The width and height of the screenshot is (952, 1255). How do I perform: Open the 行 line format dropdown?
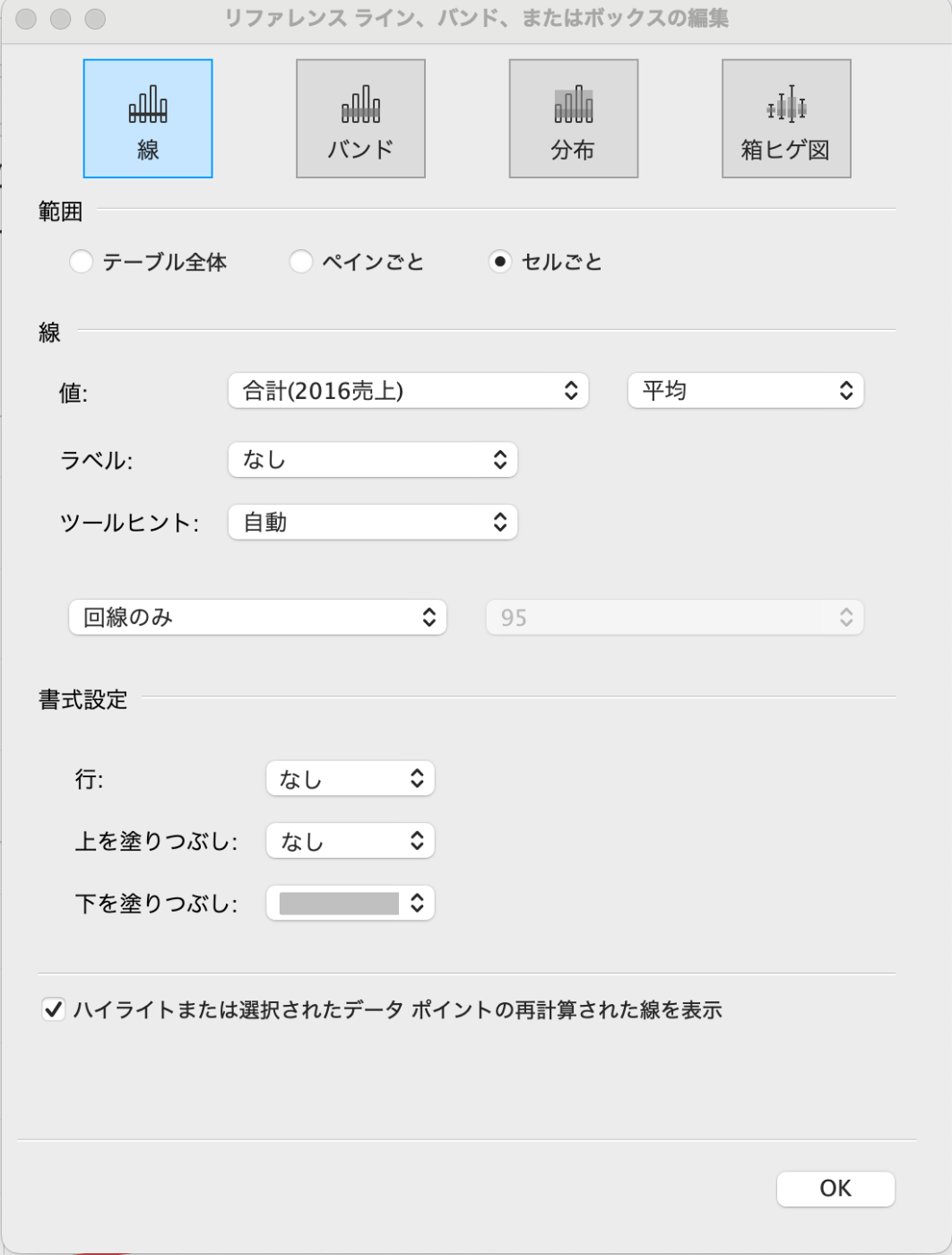click(x=350, y=779)
